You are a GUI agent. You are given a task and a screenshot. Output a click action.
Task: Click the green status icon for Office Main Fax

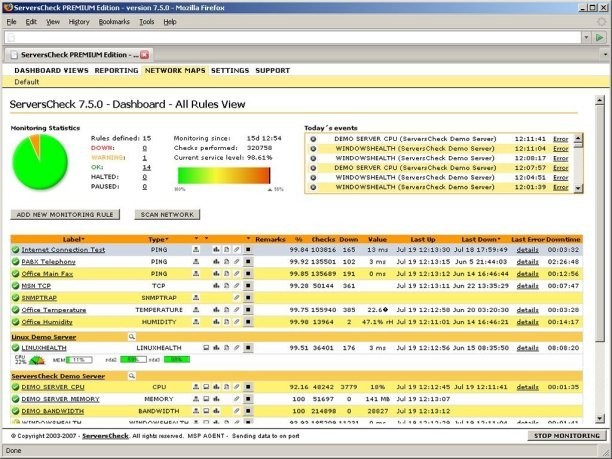coord(15,274)
